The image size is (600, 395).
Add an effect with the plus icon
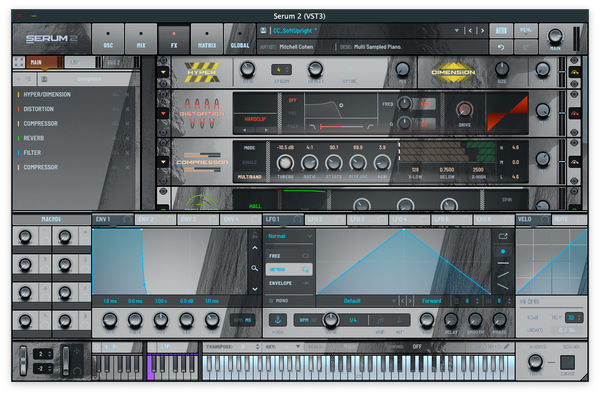(19, 79)
